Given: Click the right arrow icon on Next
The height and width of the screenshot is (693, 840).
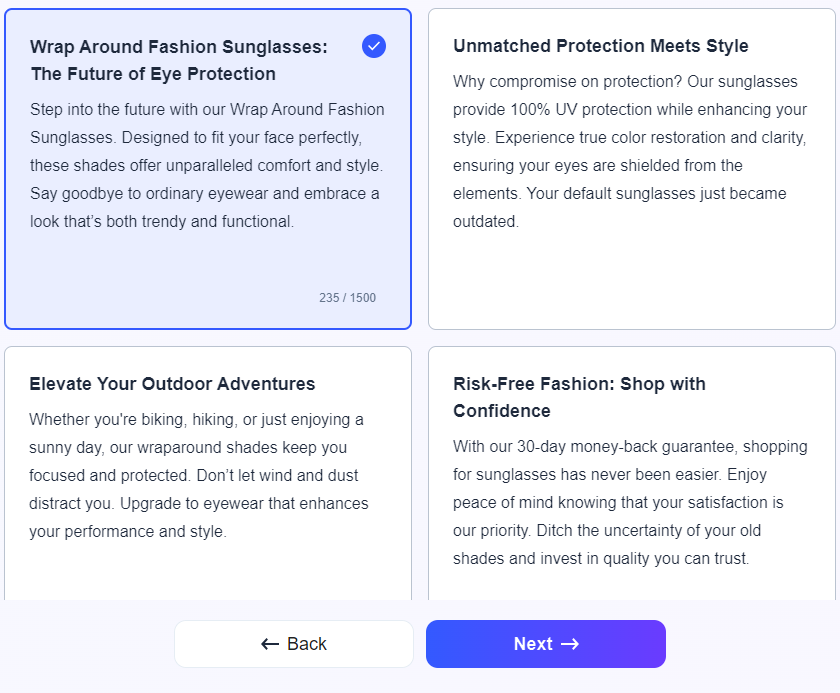Looking at the screenshot, I should (x=570, y=644).
